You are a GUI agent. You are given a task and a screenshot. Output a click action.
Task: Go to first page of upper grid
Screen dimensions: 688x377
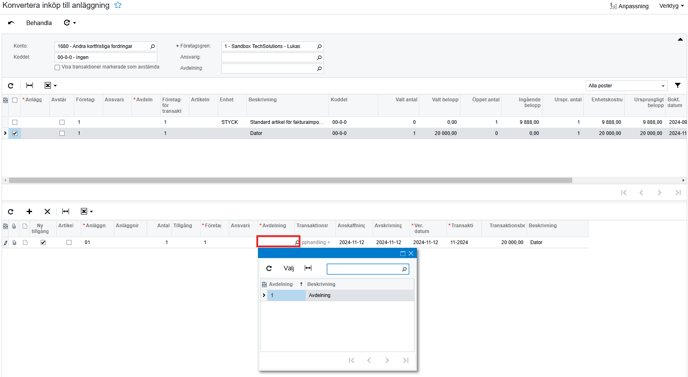click(x=624, y=193)
